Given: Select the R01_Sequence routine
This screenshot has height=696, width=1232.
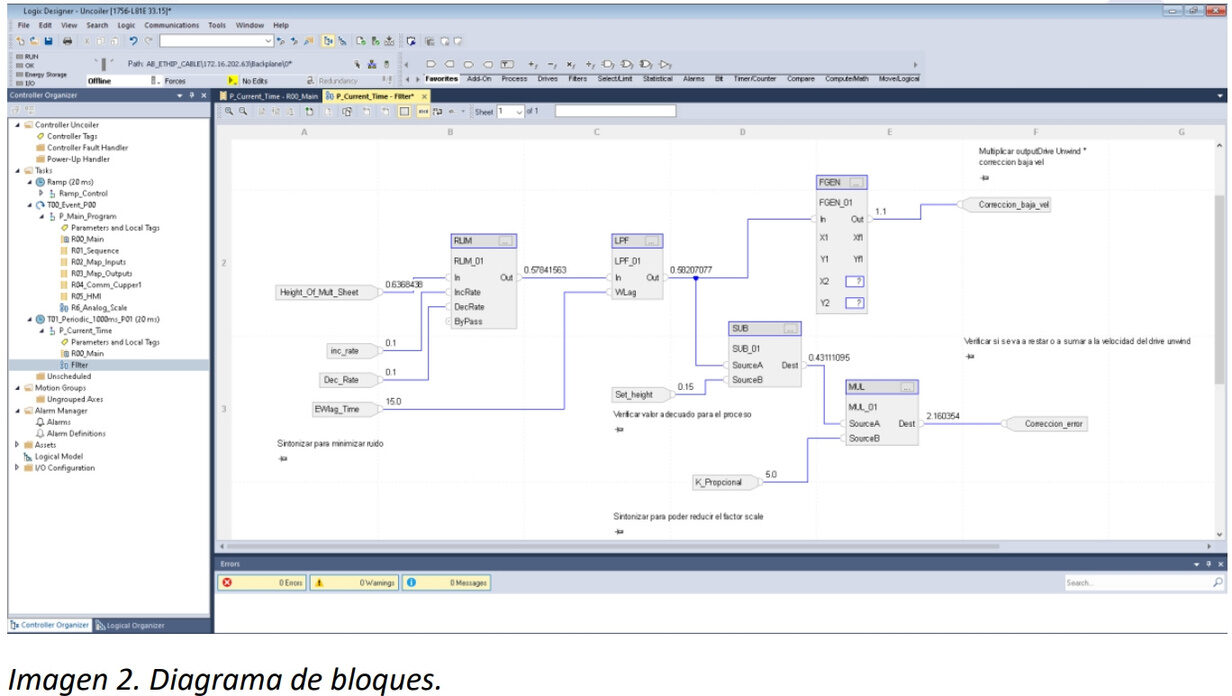Looking at the screenshot, I should pyautogui.click(x=95, y=250).
